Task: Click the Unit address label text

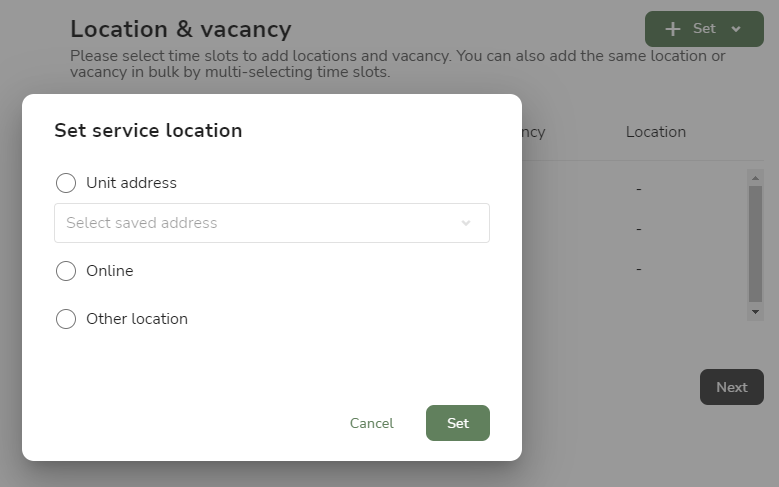Action: pos(131,183)
